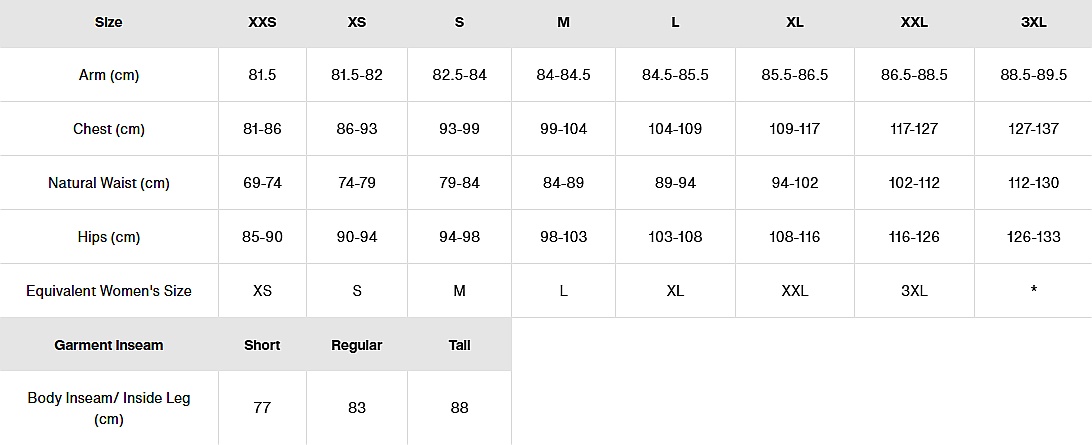Select the arm measurement 85.5-86.5
This screenshot has width=1092, height=445.
pyautogui.click(x=794, y=75)
